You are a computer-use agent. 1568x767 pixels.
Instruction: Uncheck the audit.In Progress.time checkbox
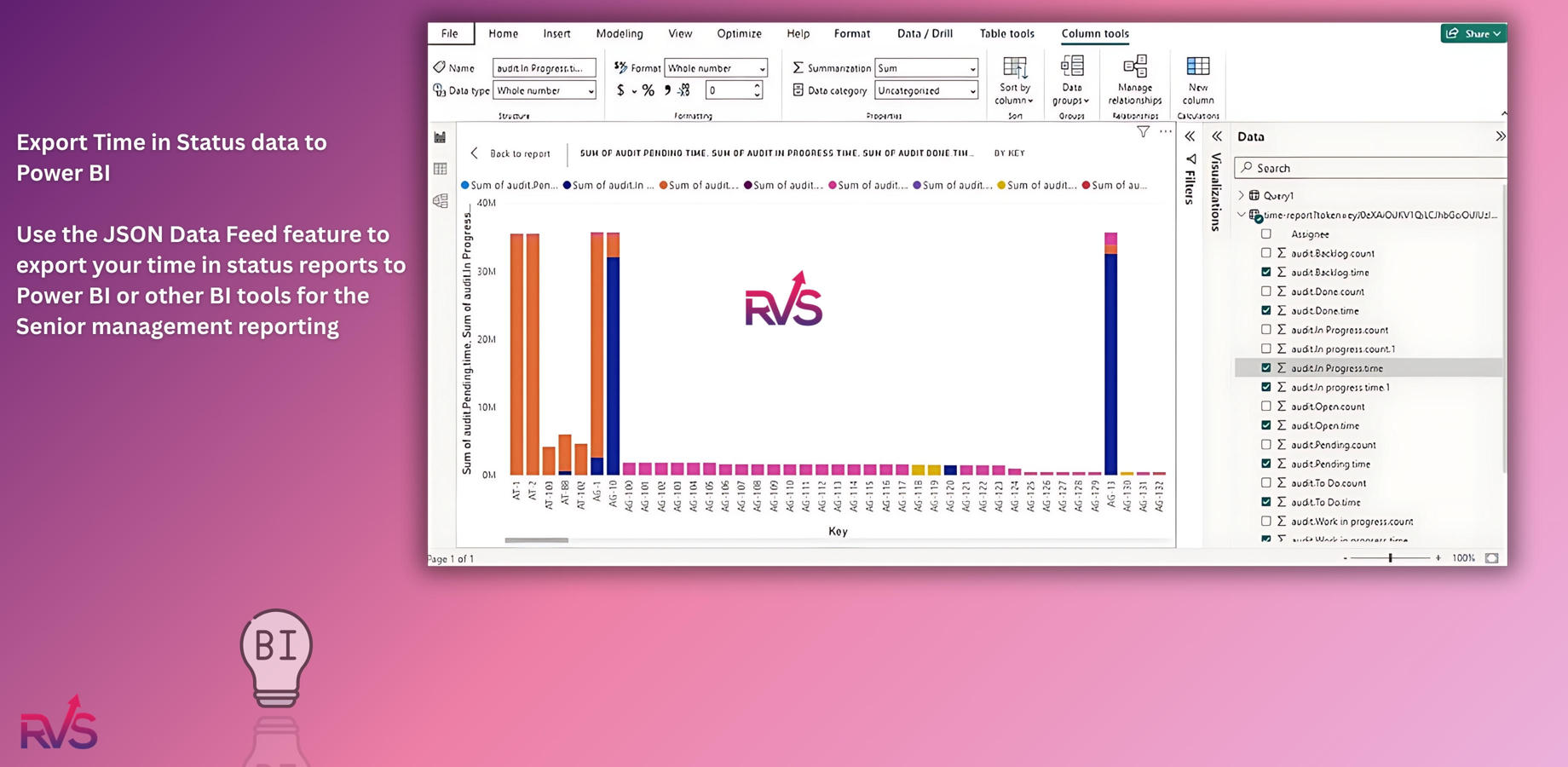click(x=1266, y=368)
